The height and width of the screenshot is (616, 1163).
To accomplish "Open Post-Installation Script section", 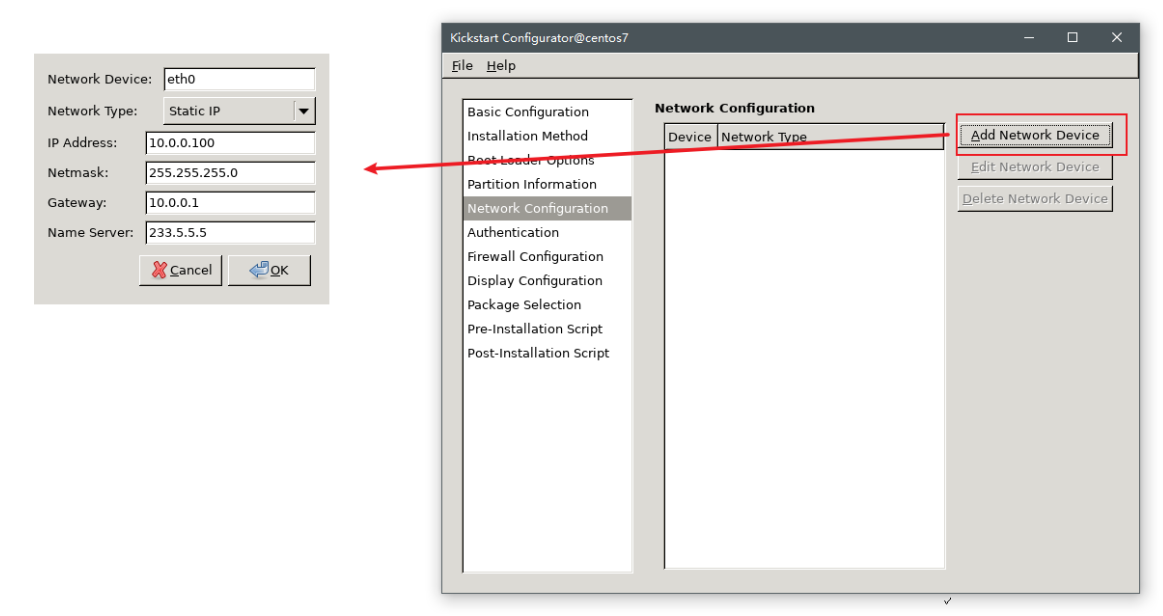I will [538, 353].
